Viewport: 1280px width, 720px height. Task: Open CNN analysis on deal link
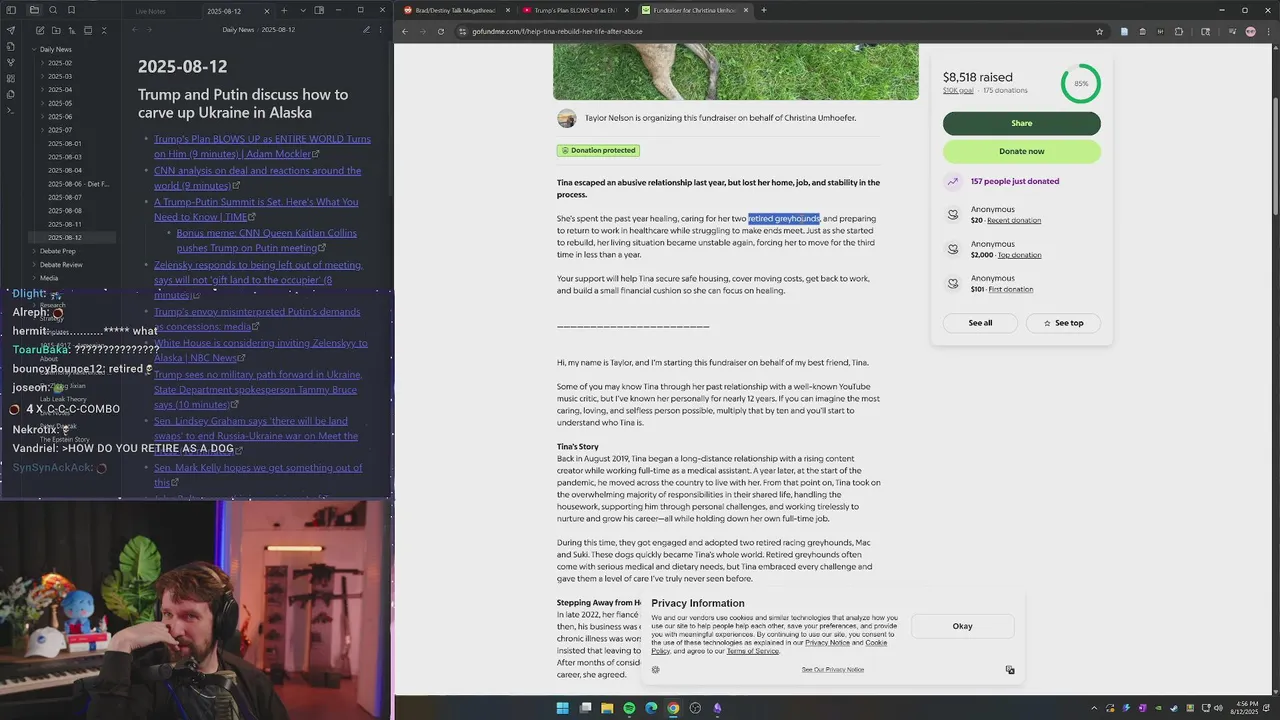(257, 178)
